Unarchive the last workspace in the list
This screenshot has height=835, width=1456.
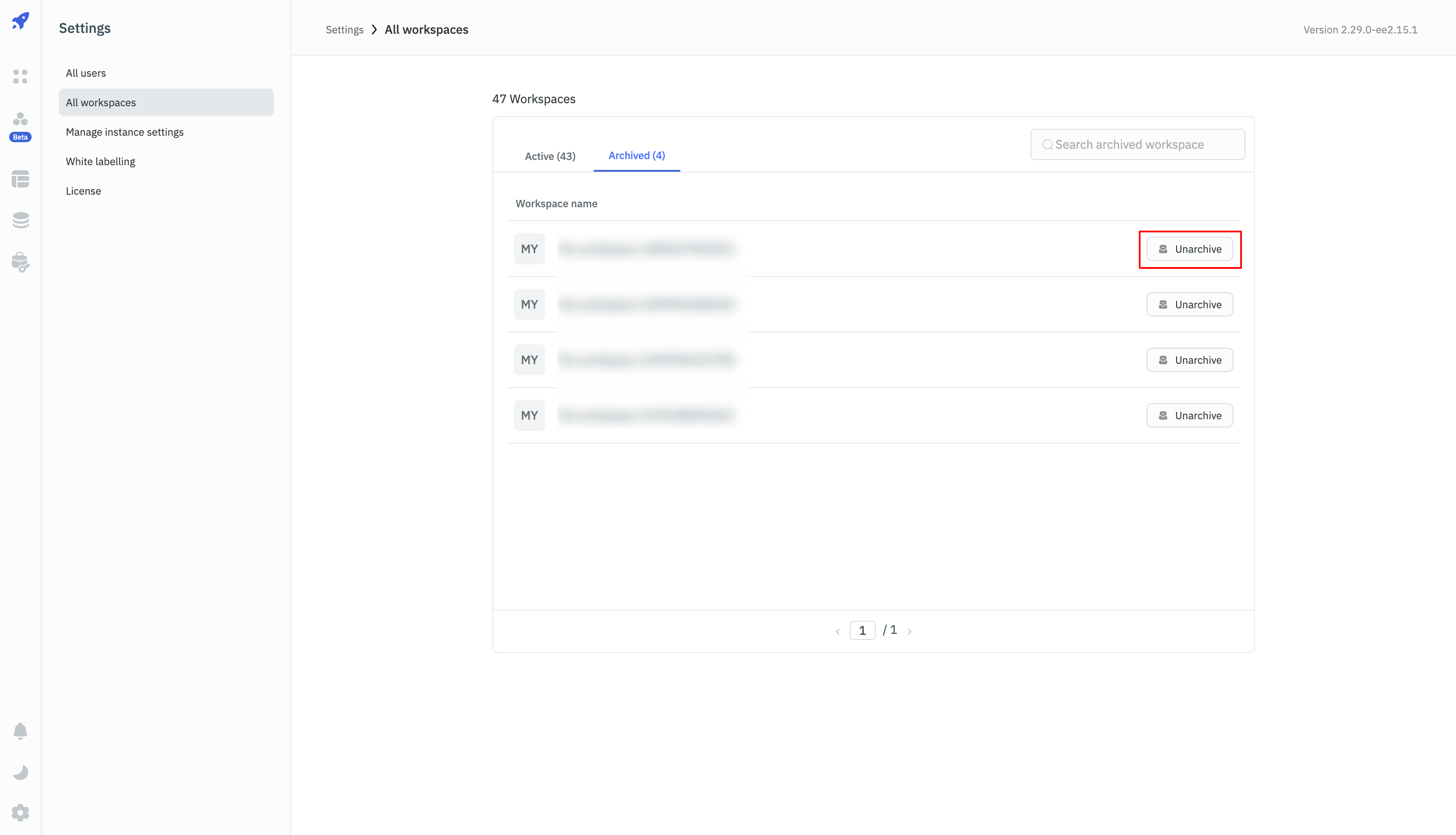pos(1189,415)
